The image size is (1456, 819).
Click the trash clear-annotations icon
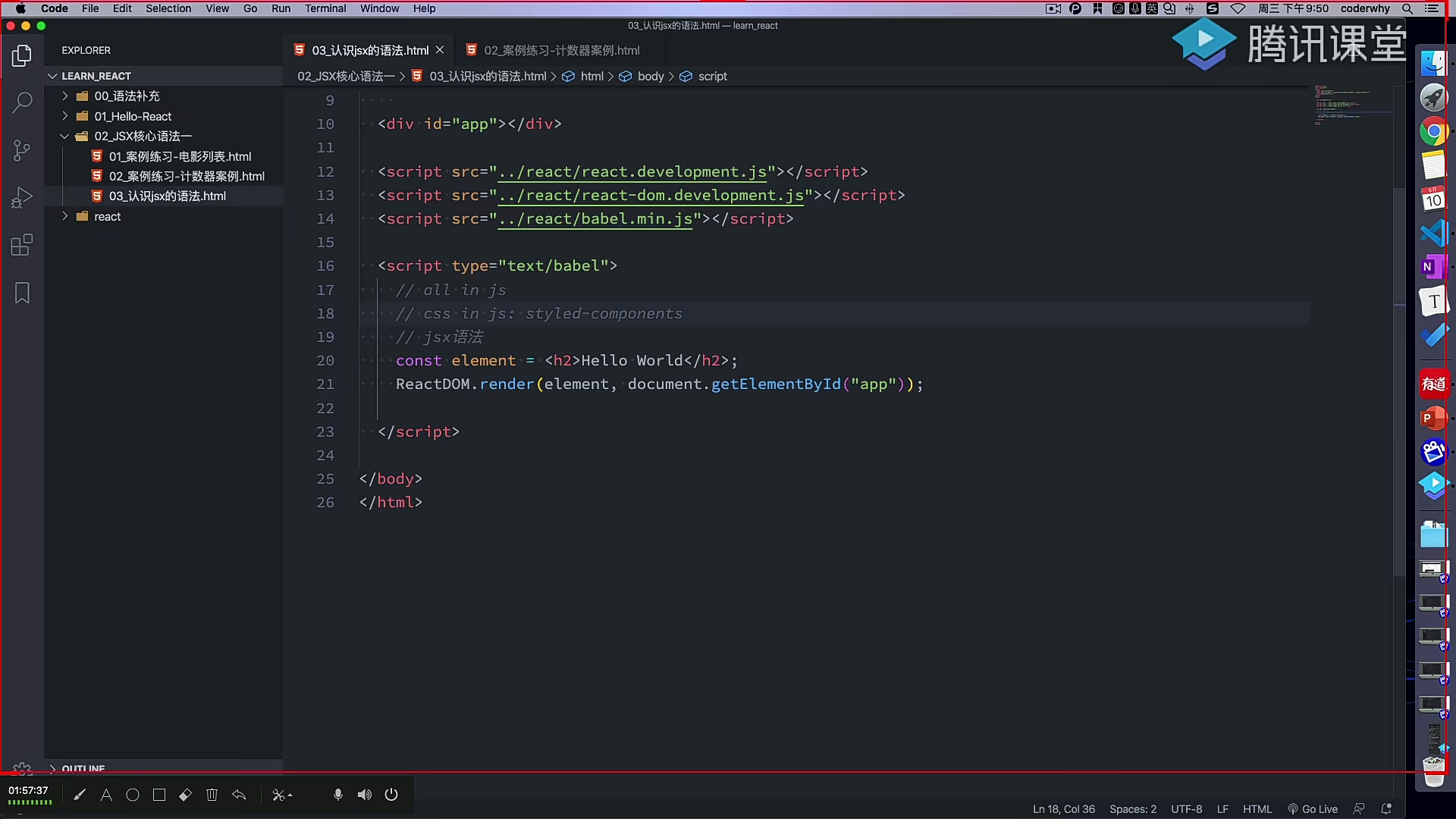tap(212, 795)
